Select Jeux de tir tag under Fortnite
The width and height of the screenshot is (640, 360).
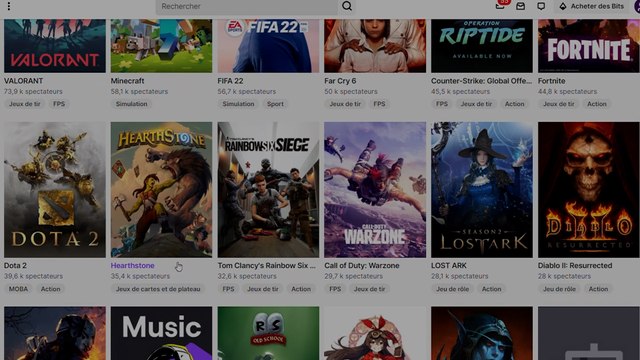click(558, 104)
